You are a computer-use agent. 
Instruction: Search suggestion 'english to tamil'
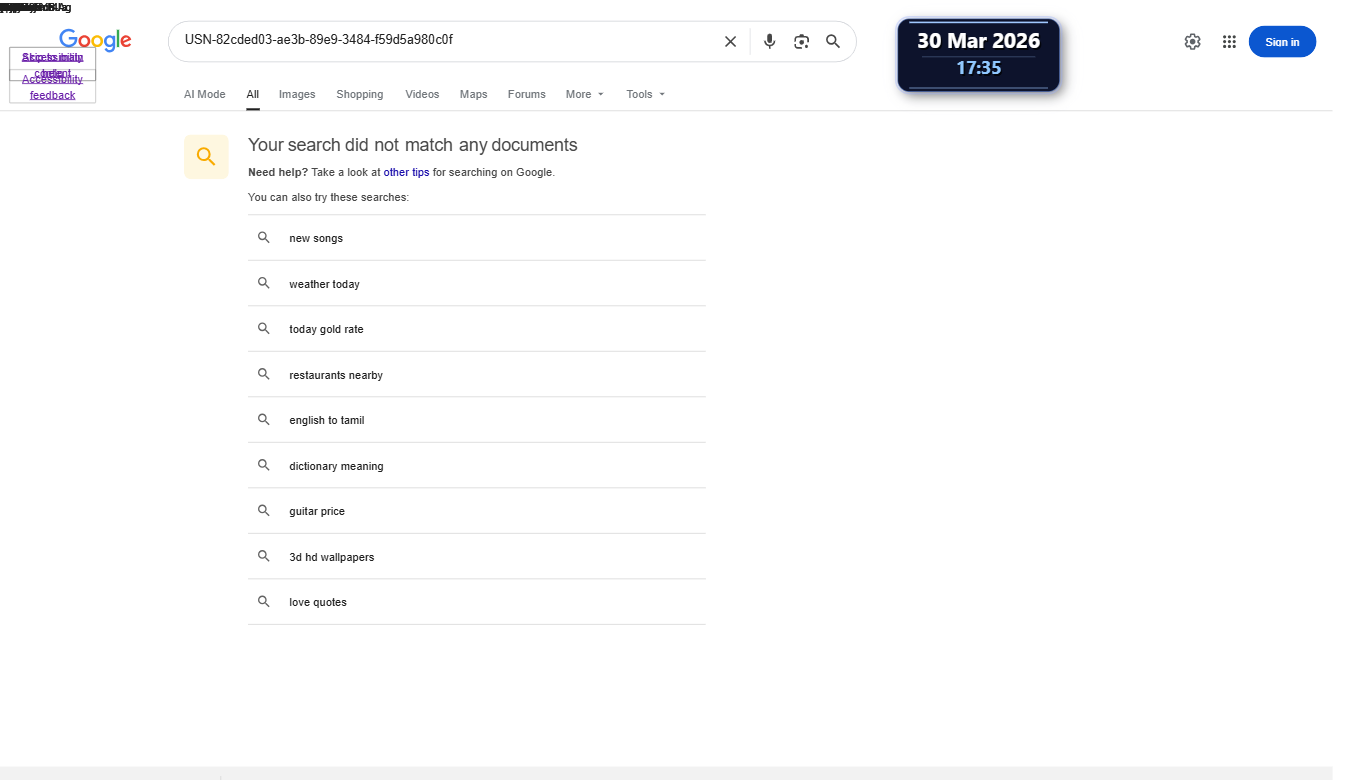pos(477,420)
